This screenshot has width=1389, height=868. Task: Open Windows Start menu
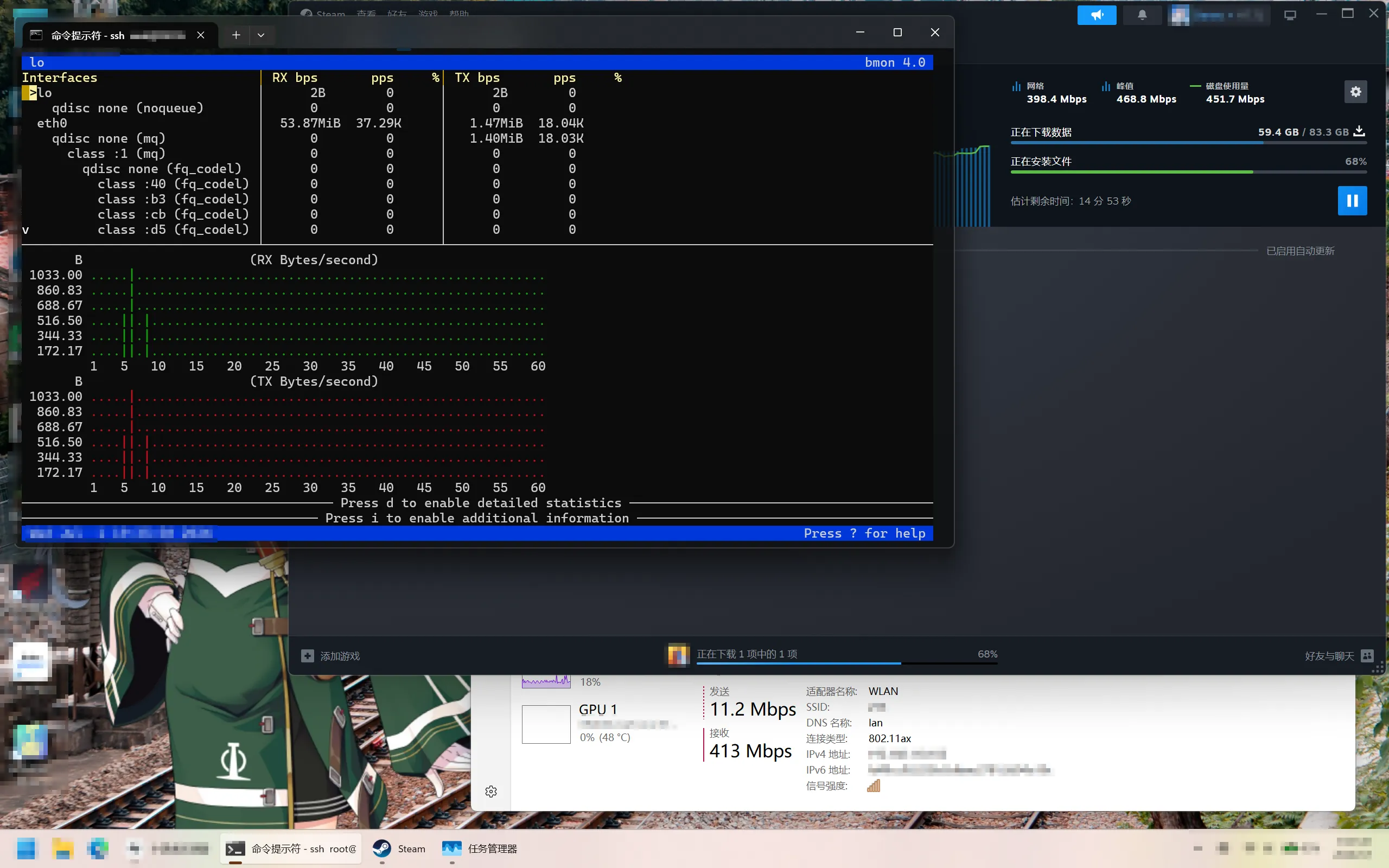(27, 848)
